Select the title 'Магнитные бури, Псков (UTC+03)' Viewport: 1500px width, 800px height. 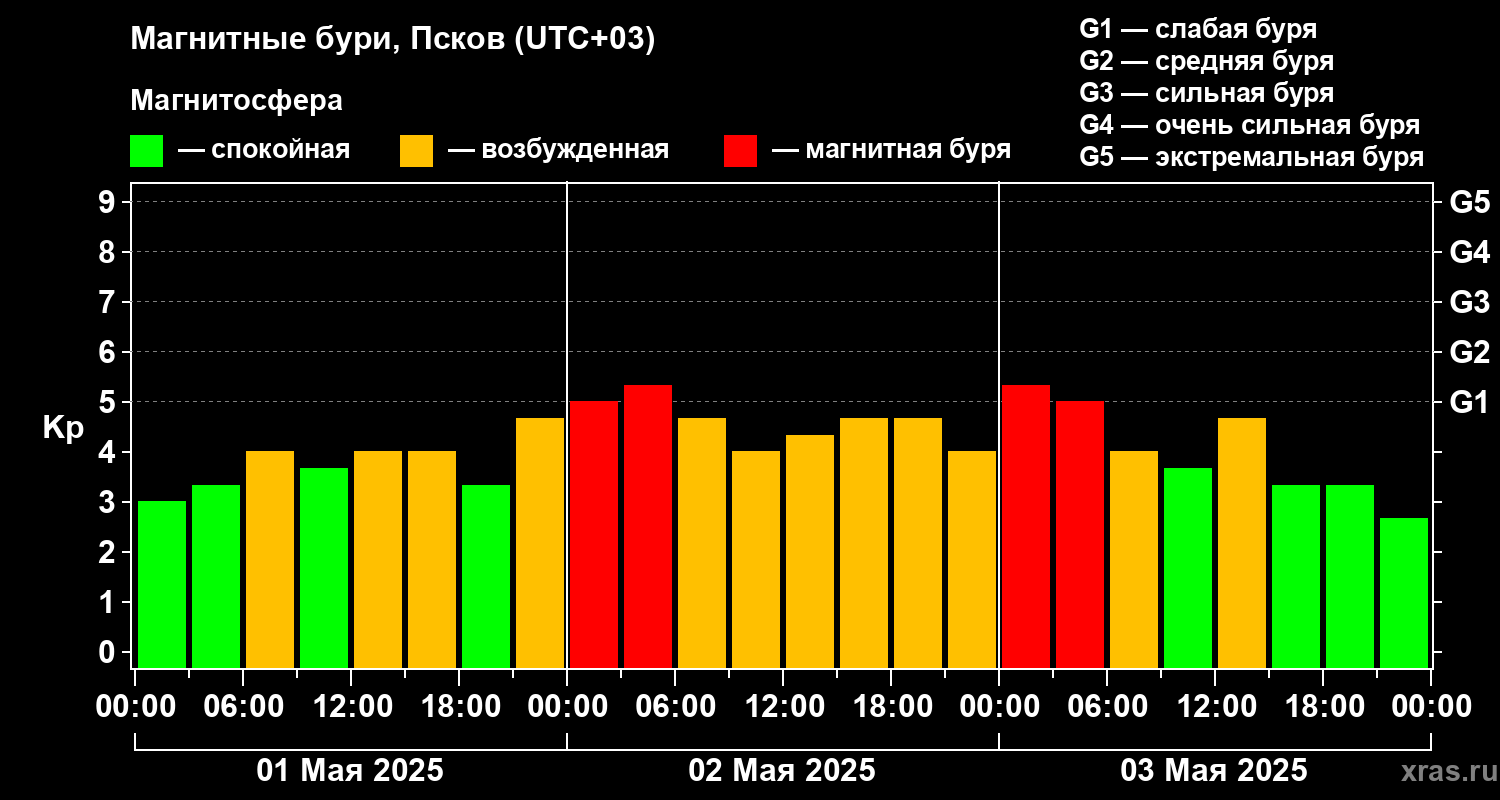393,40
